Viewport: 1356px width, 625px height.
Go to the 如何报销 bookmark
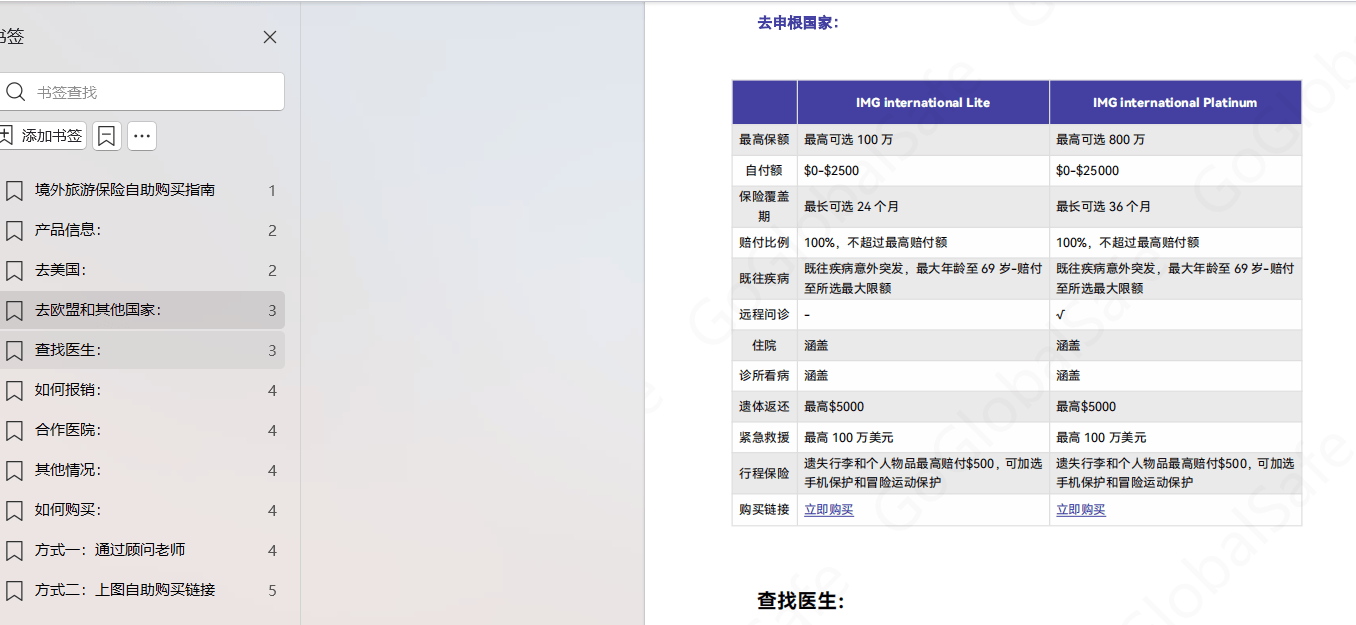pos(68,390)
